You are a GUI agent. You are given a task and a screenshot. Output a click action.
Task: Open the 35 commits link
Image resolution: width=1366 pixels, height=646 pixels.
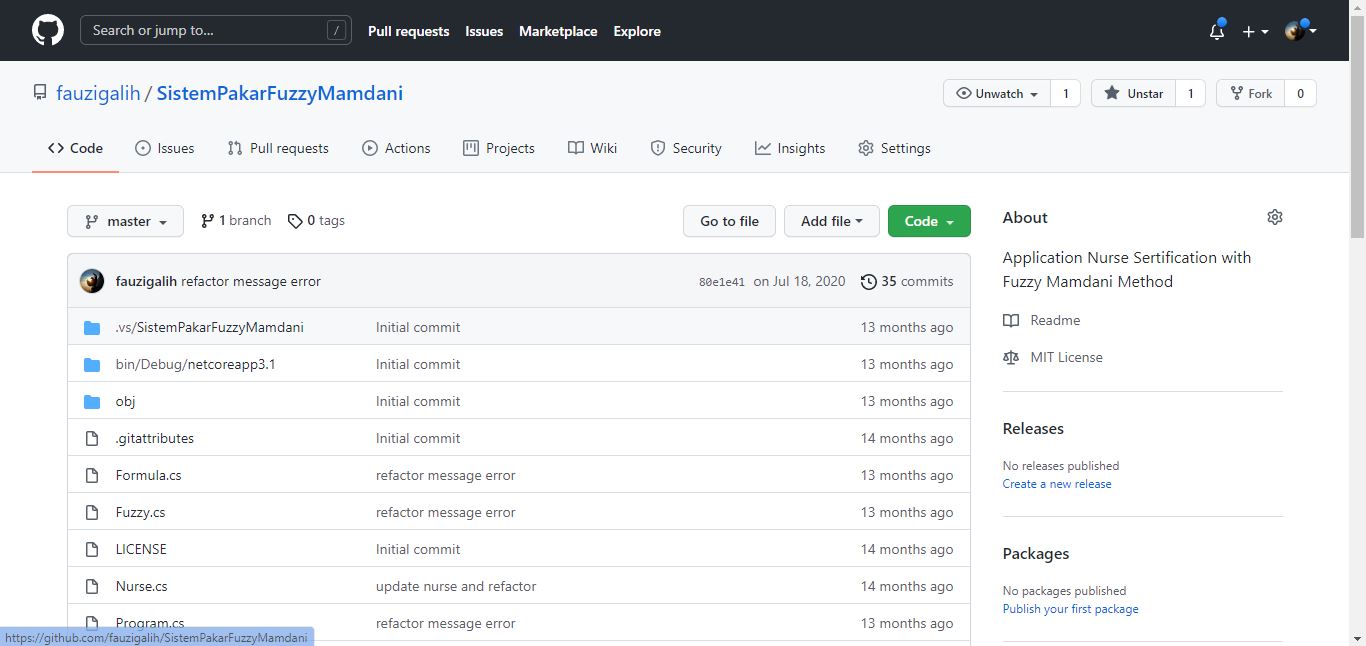(907, 281)
